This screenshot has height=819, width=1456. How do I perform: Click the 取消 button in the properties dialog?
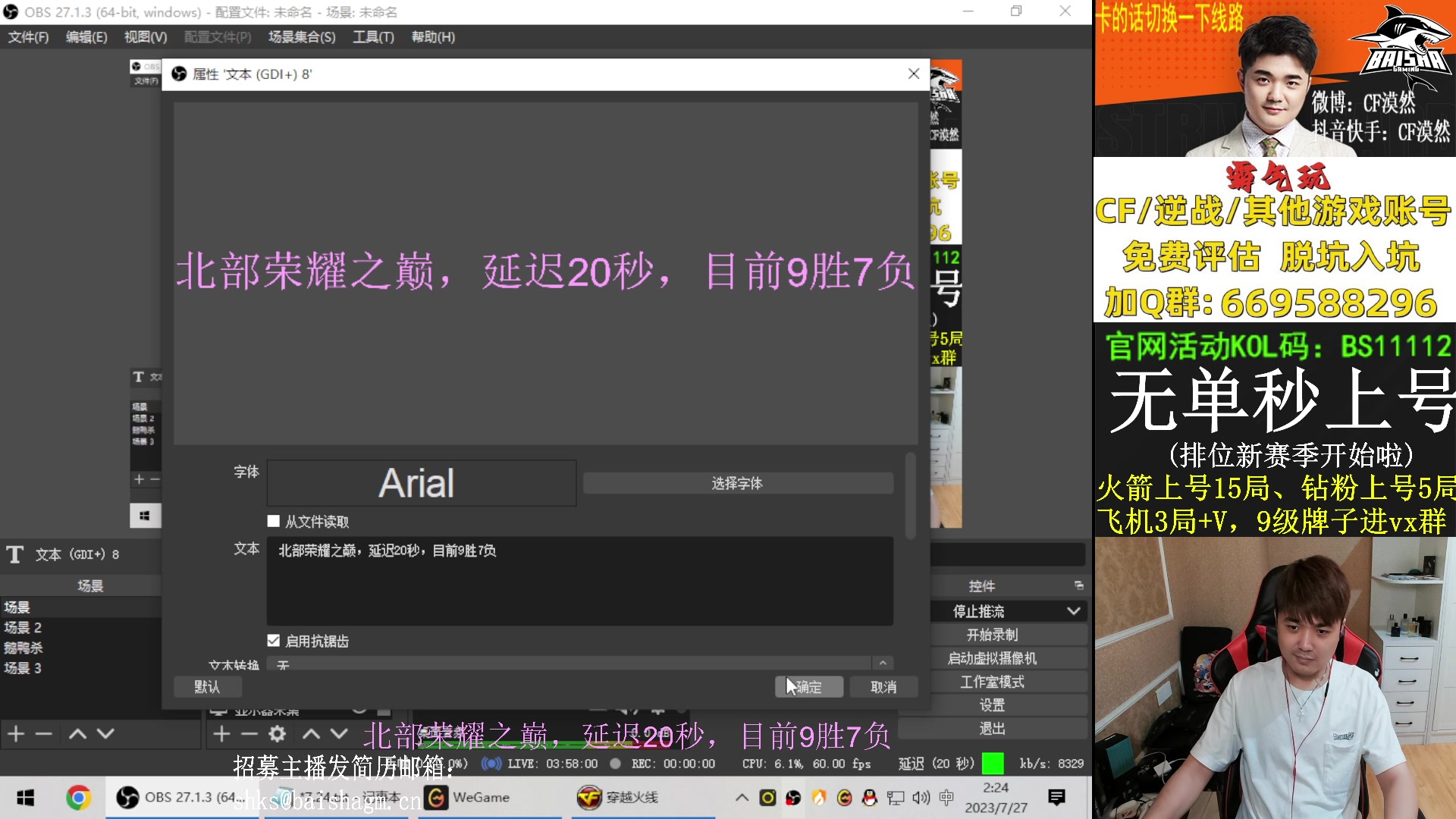(x=883, y=687)
